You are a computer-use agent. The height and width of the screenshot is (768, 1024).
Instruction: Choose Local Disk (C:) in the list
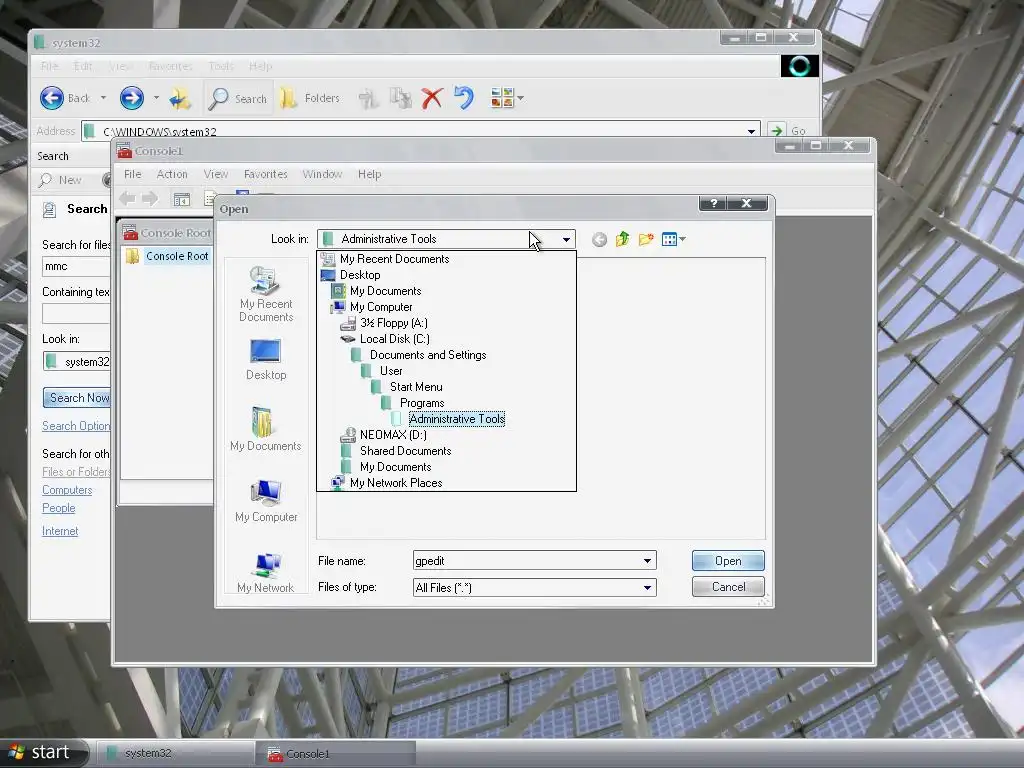[x=394, y=339]
